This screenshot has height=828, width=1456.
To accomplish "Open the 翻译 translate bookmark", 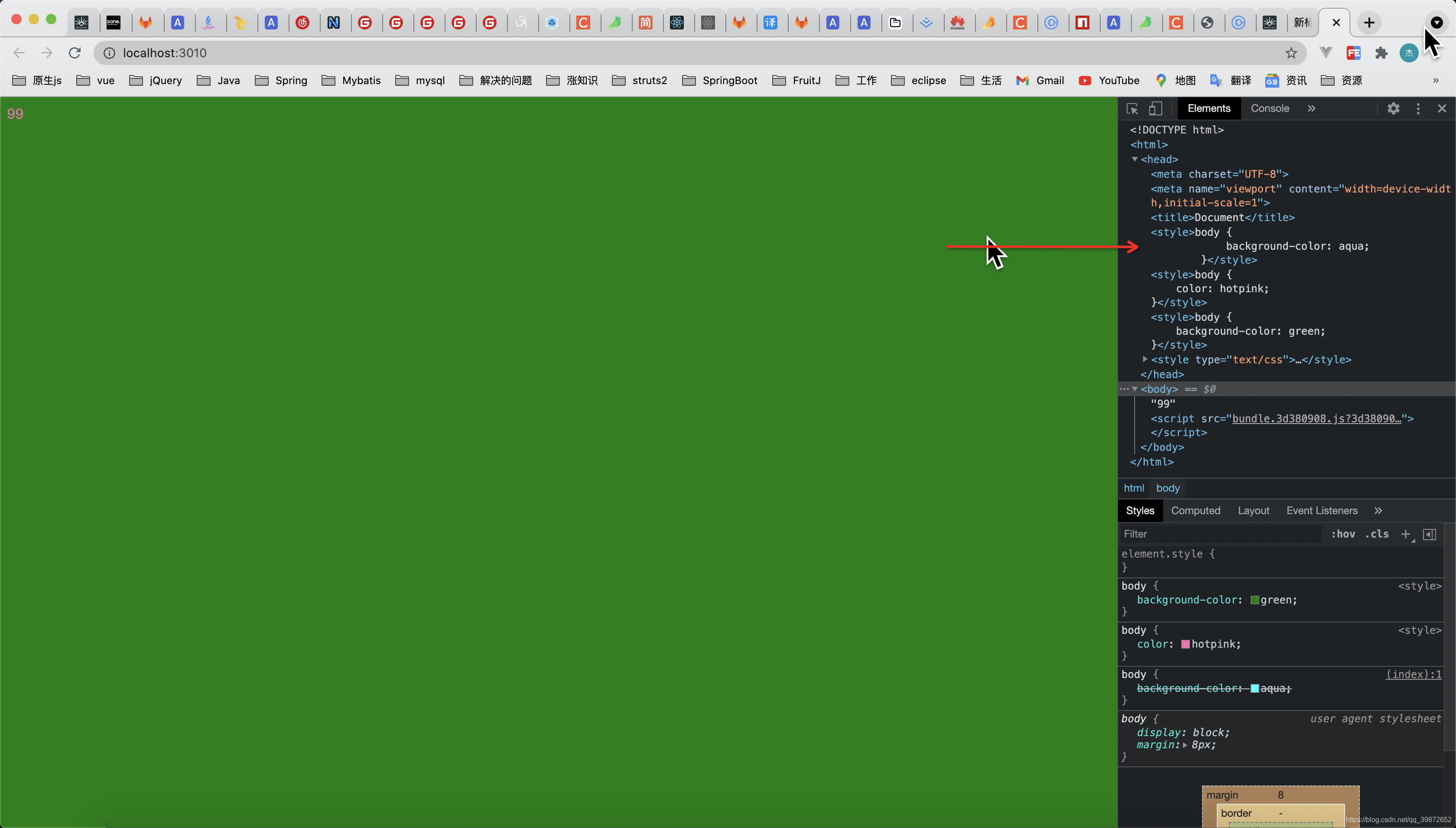I will coord(1230,80).
